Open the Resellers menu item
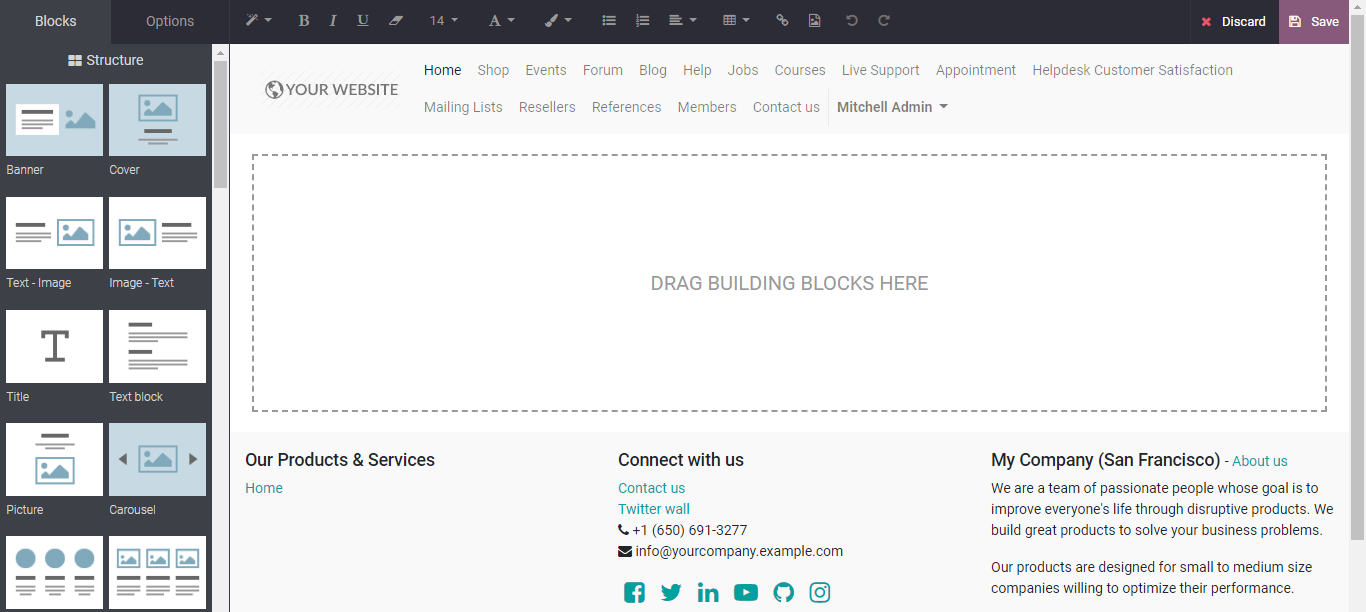 tap(547, 107)
